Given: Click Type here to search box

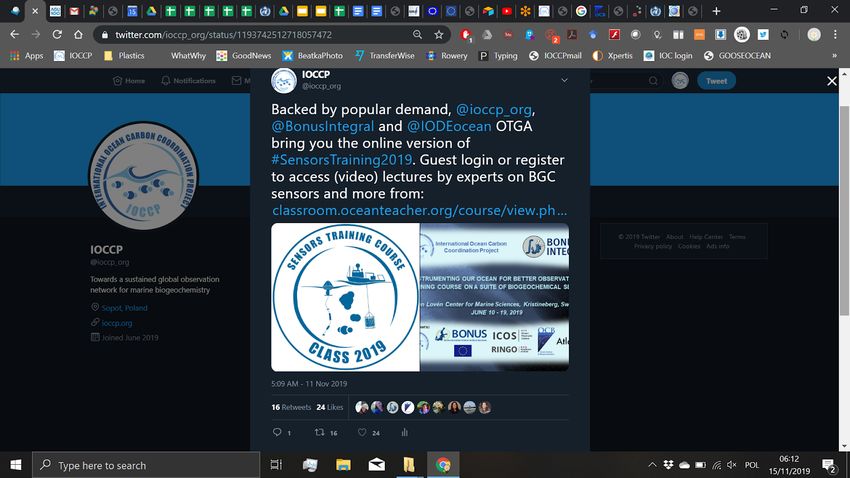Looking at the screenshot, I should [x=146, y=465].
